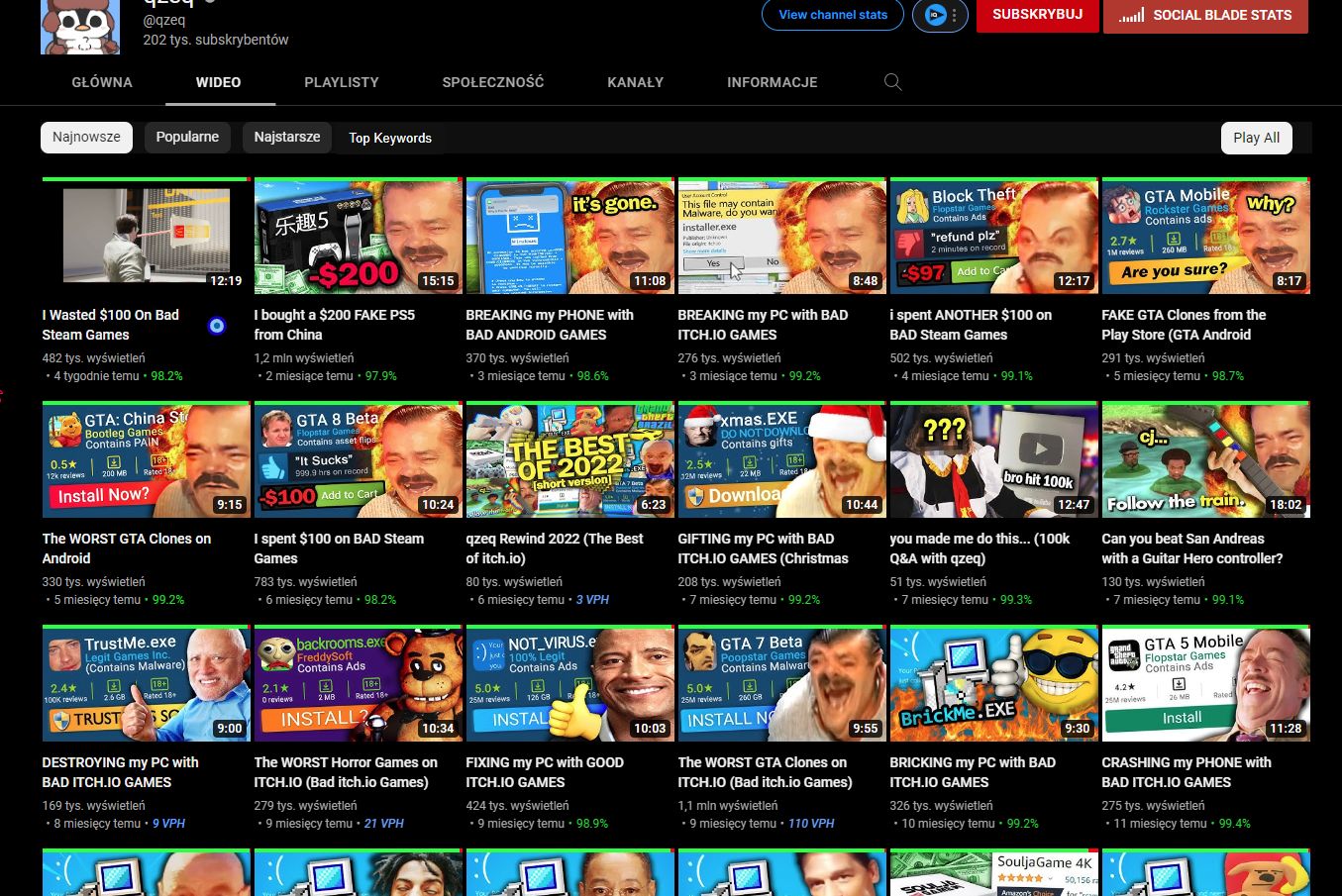The height and width of the screenshot is (896, 1342).
Task: Open the NOT_VIRUS.exe thumbnail
Action: (x=569, y=683)
